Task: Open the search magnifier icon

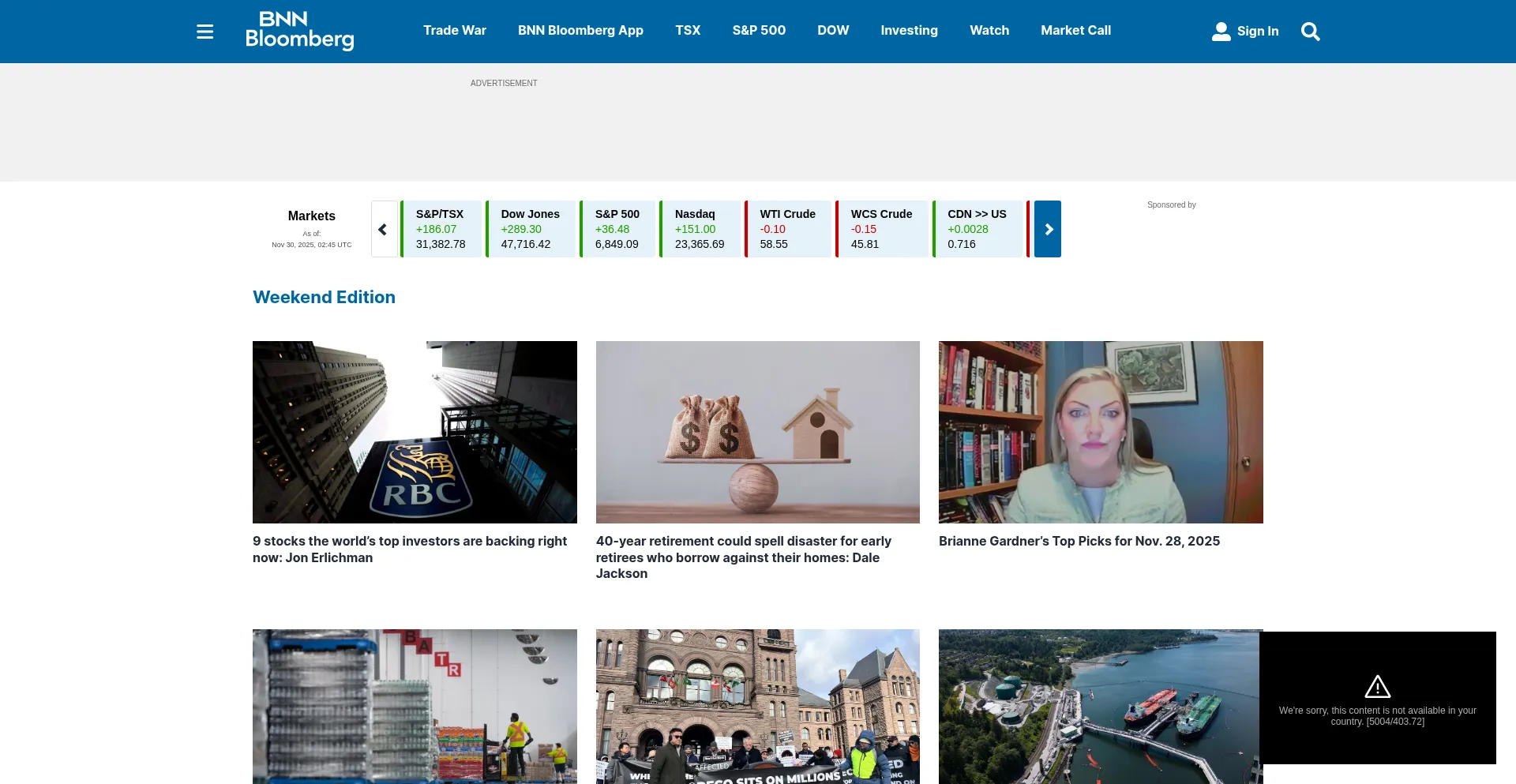Action: point(1310,32)
